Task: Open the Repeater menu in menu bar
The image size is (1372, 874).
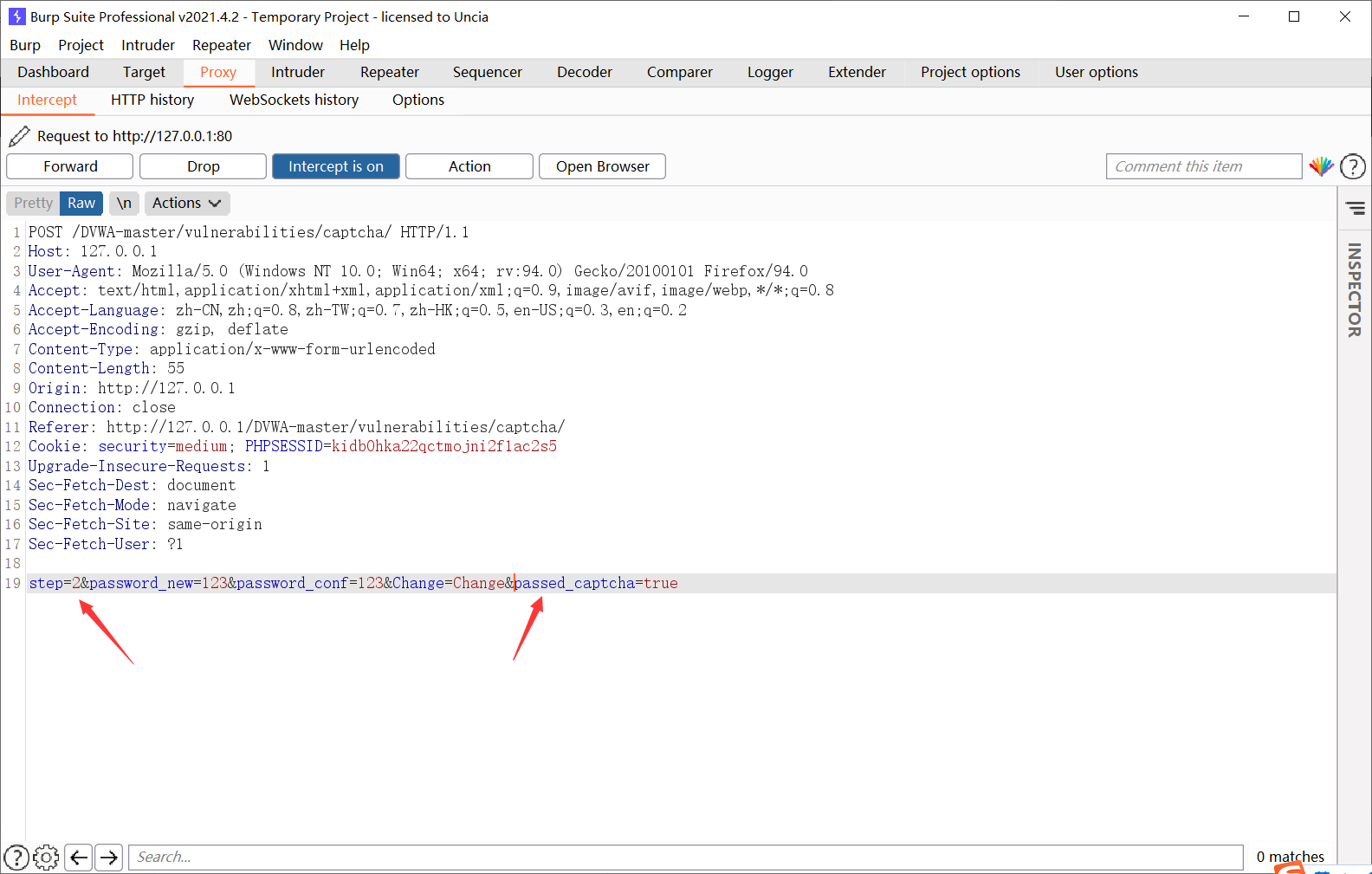Action: coord(222,45)
